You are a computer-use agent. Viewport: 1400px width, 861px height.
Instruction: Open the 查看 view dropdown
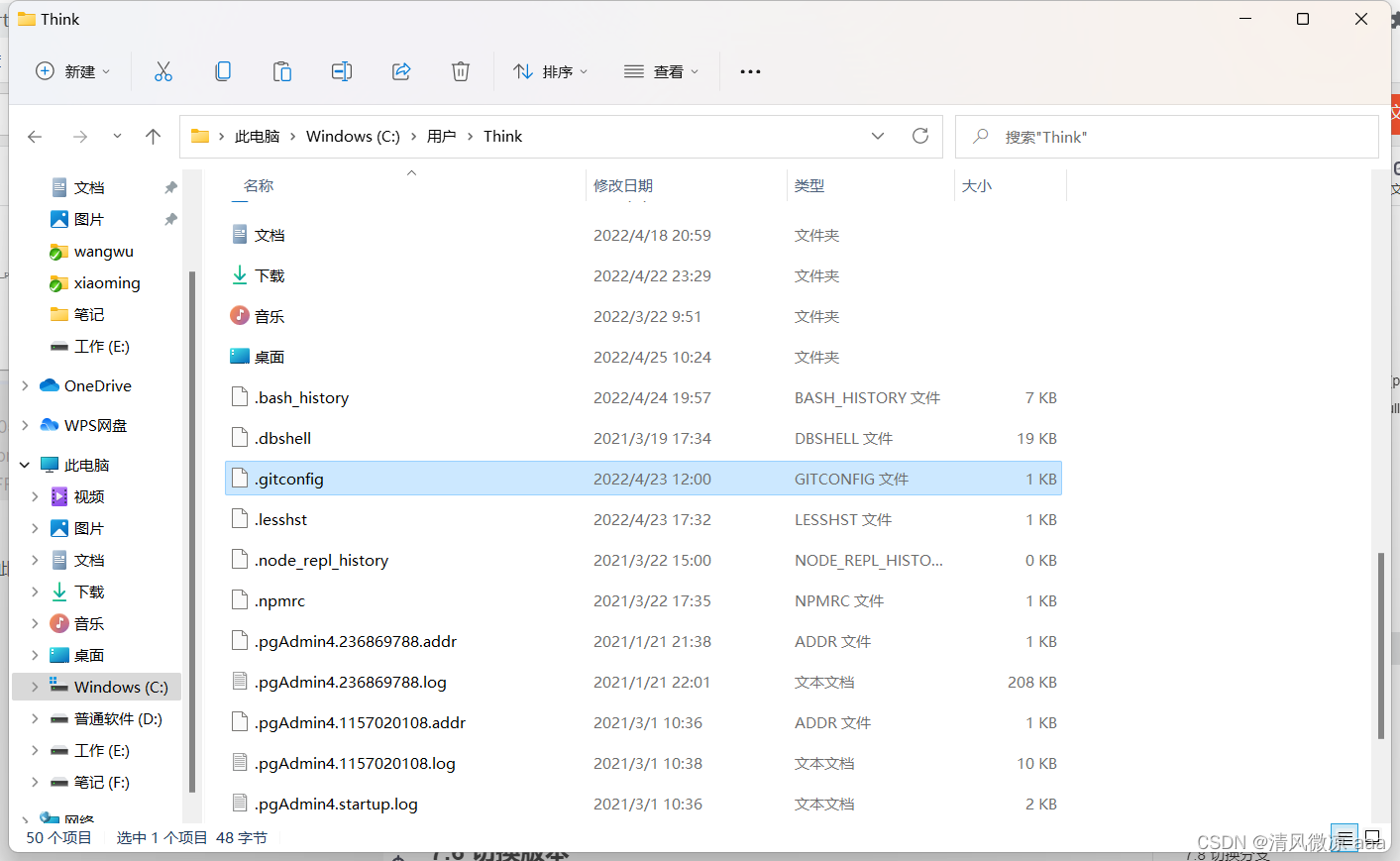662,71
